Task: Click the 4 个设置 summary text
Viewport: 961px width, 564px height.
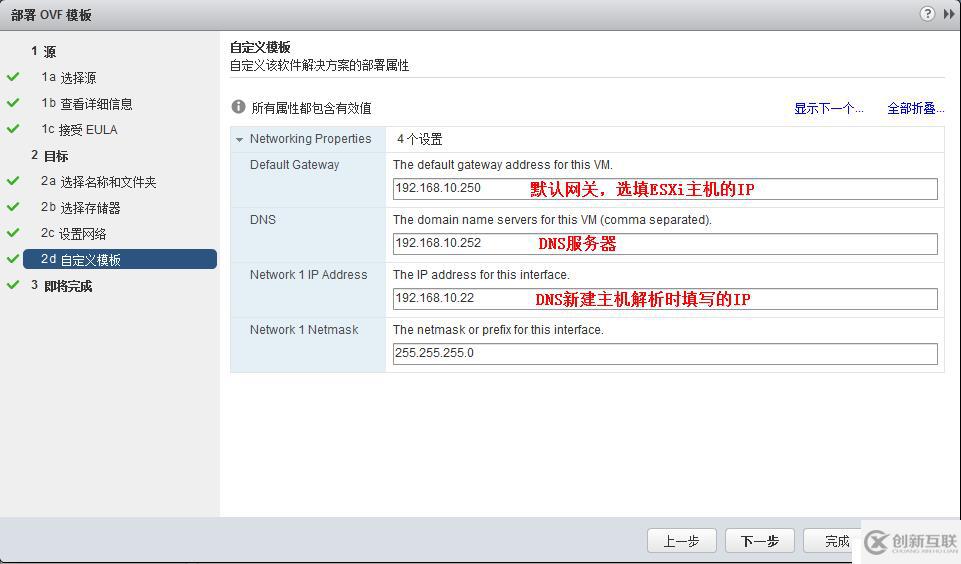Action: [419, 139]
